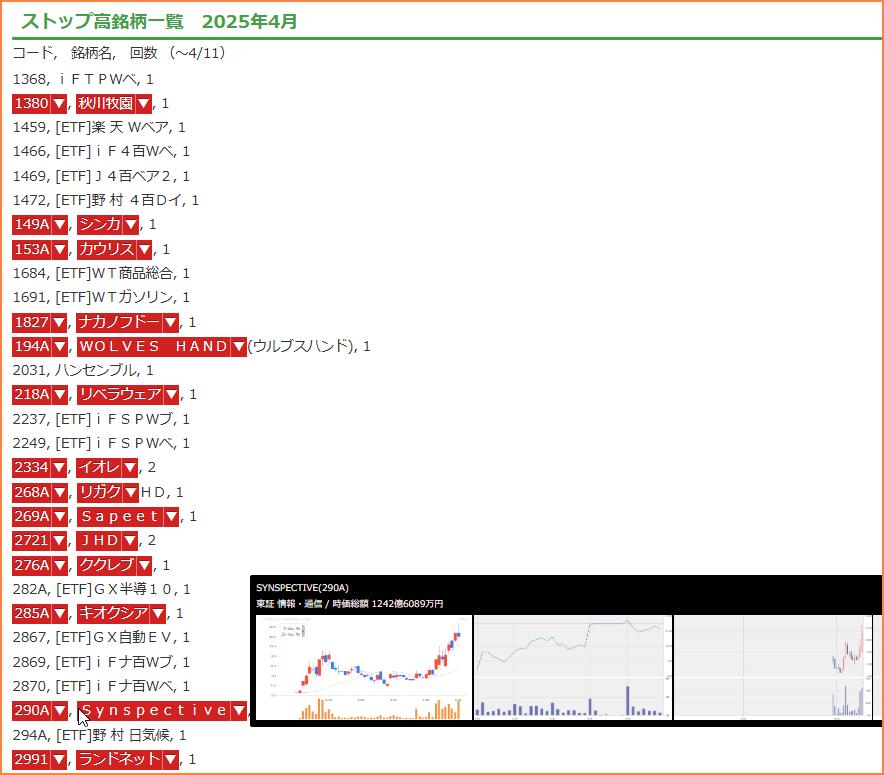Image resolution: width=884 pixels, height=775 pixels.
Task: Click the row 2867 [ETF]GX自動EV
Action: pyautogui.click(x=101, y=637)
